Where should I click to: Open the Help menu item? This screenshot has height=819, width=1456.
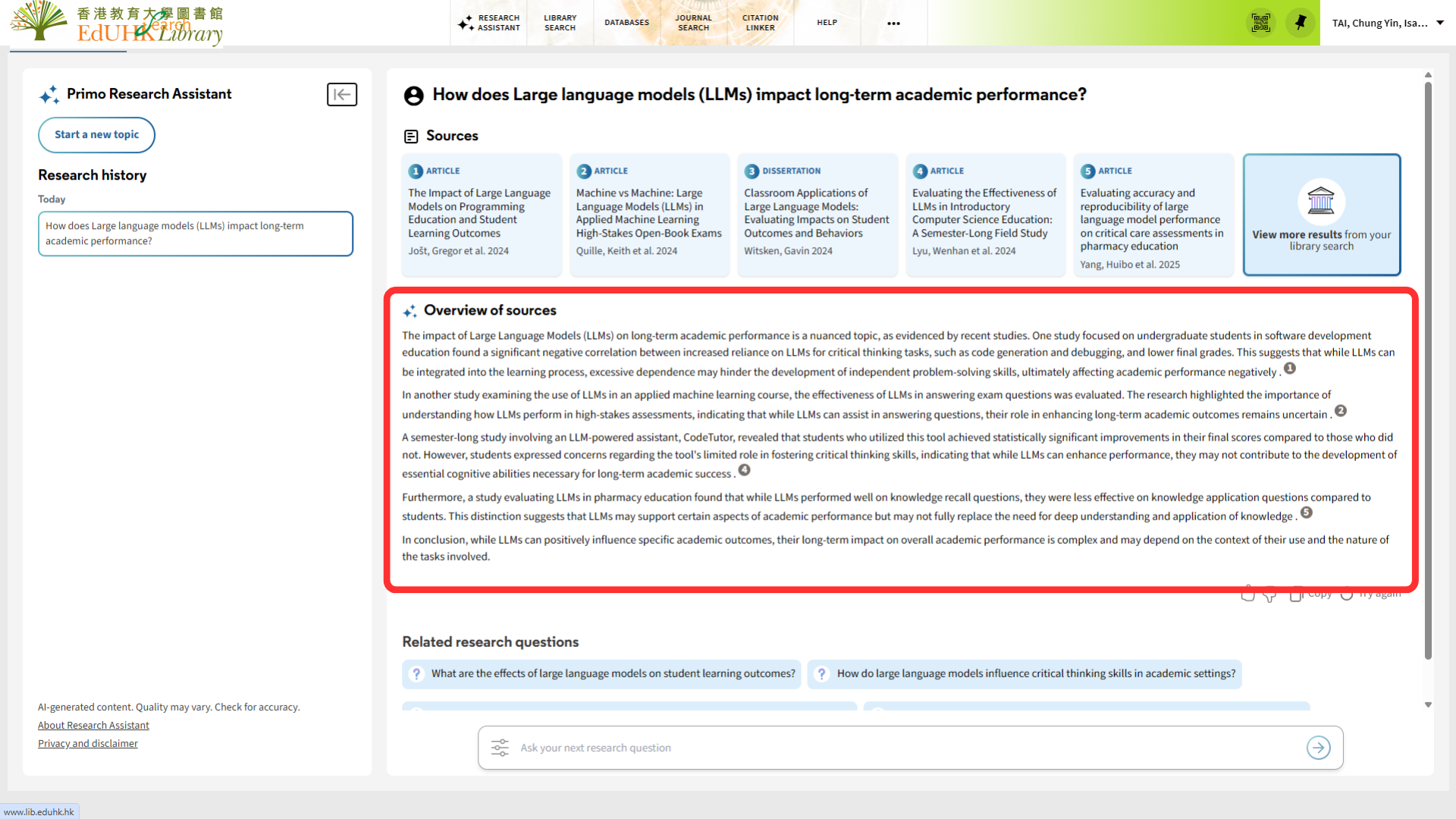[827, 23]
